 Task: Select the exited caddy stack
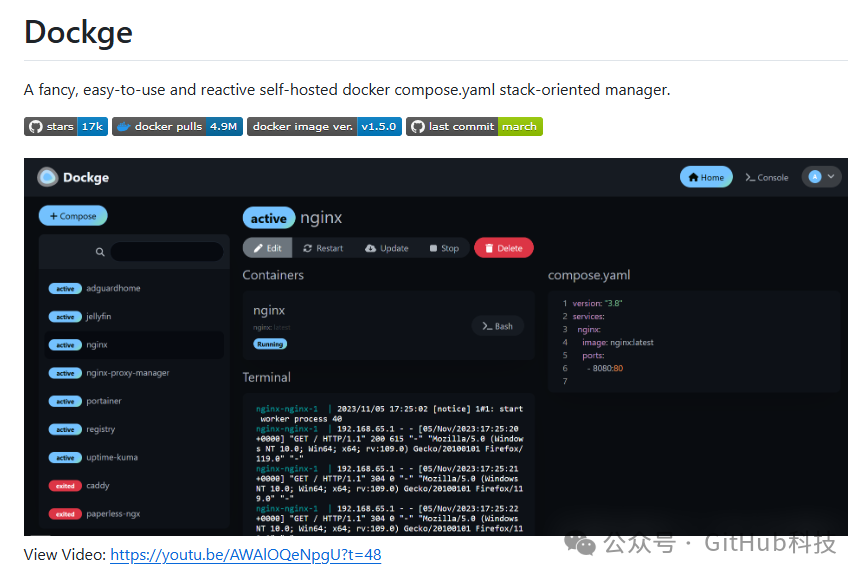134,486
